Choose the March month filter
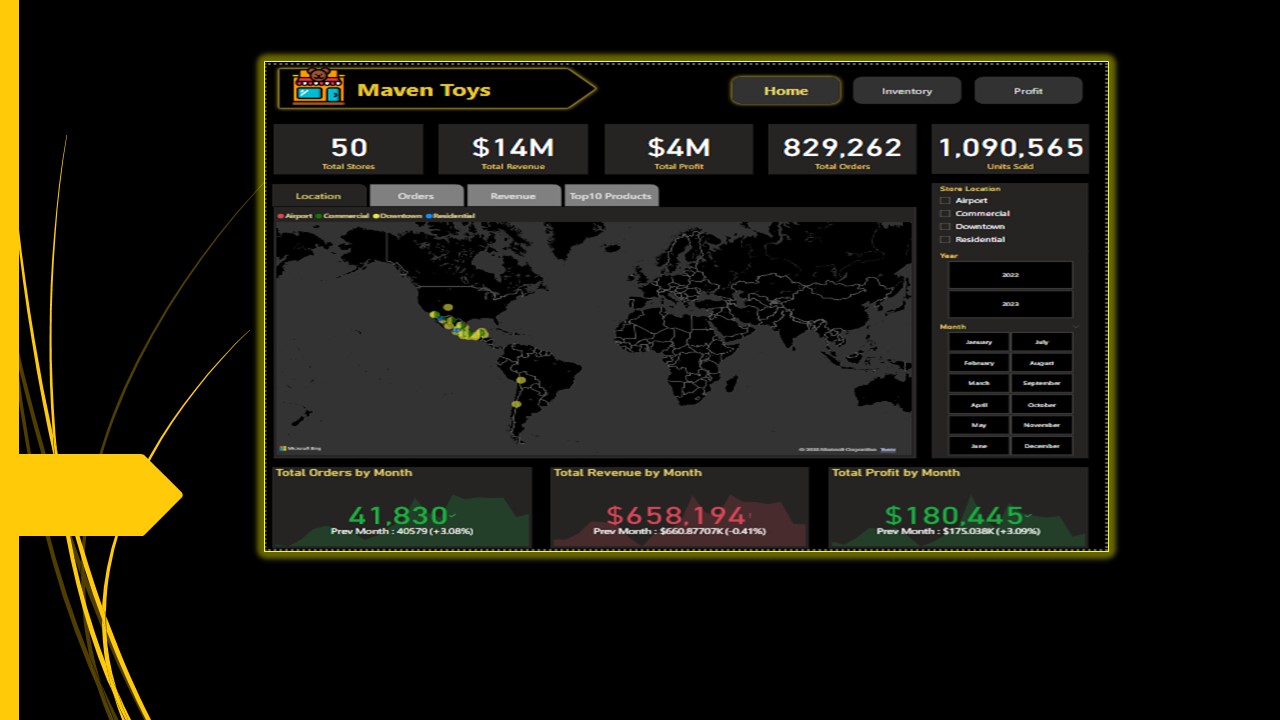This screenshot has width=1280, height=720. click(x=979, y=384)
